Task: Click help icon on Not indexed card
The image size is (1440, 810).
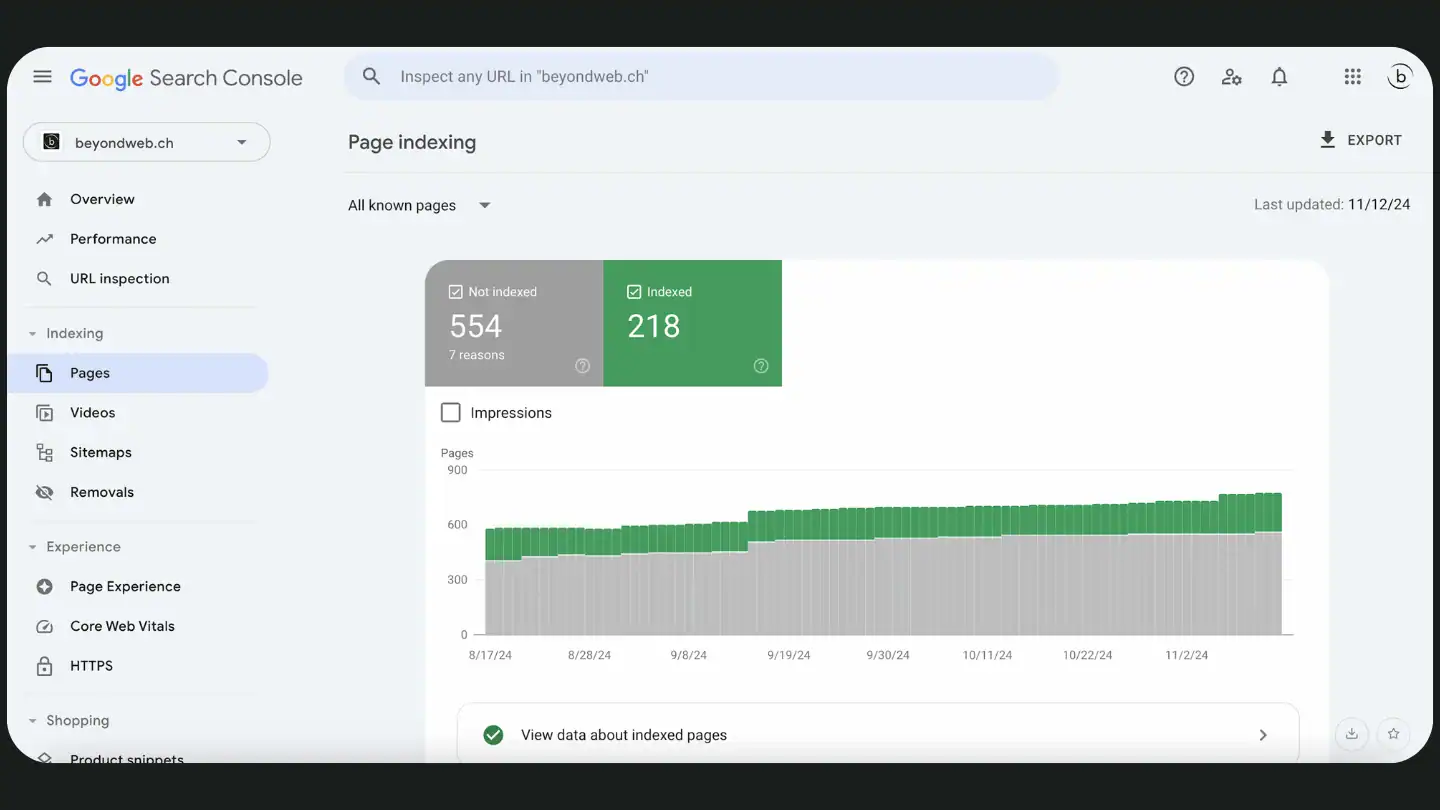Action: [x=583, y=366]
